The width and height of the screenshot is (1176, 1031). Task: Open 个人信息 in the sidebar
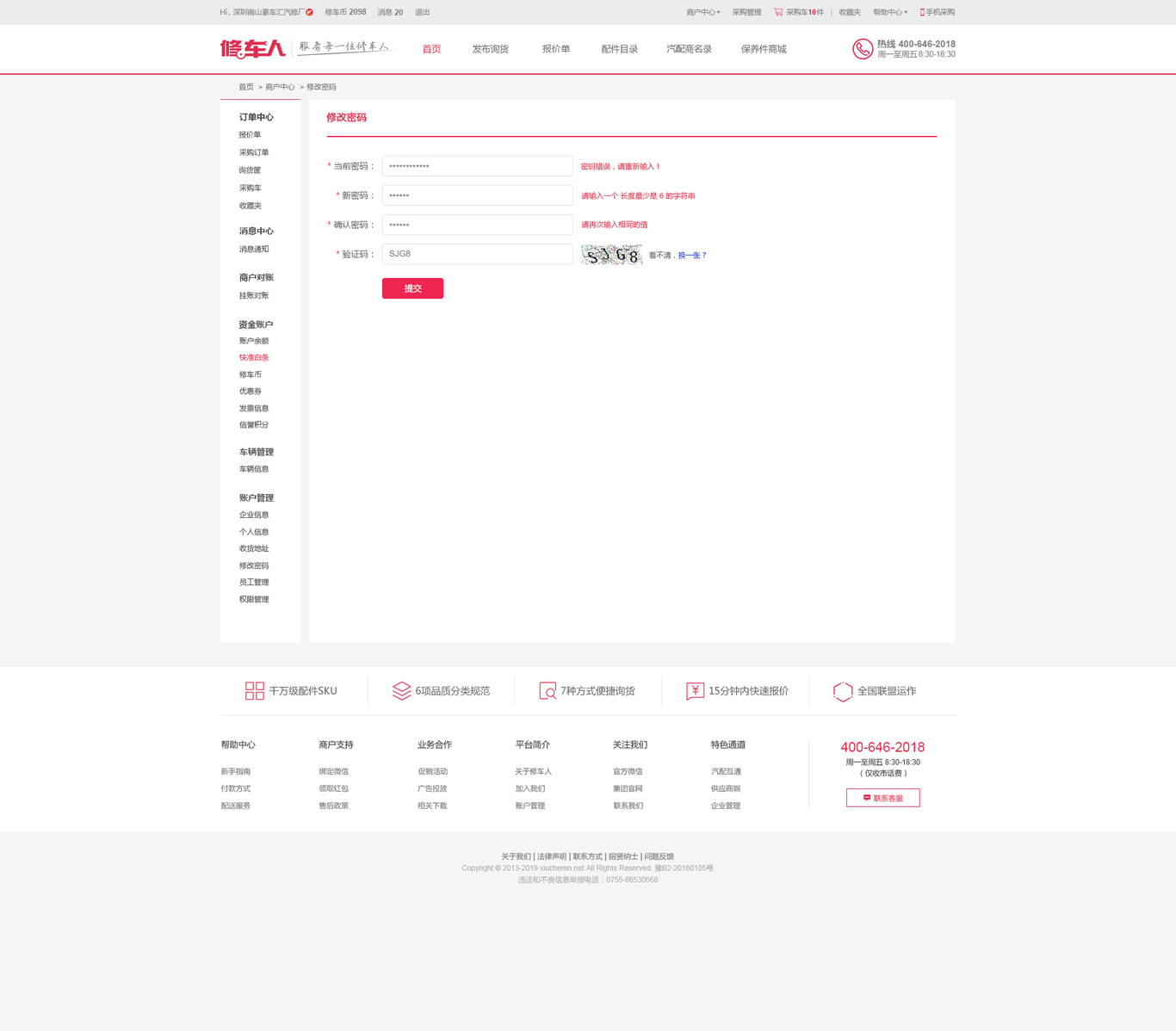254,532
